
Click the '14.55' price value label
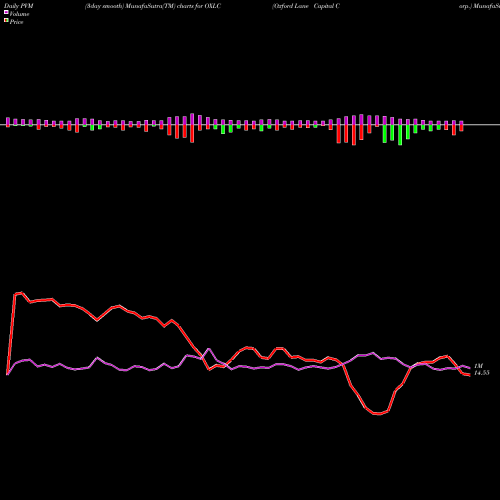click(x=482, y=373)
